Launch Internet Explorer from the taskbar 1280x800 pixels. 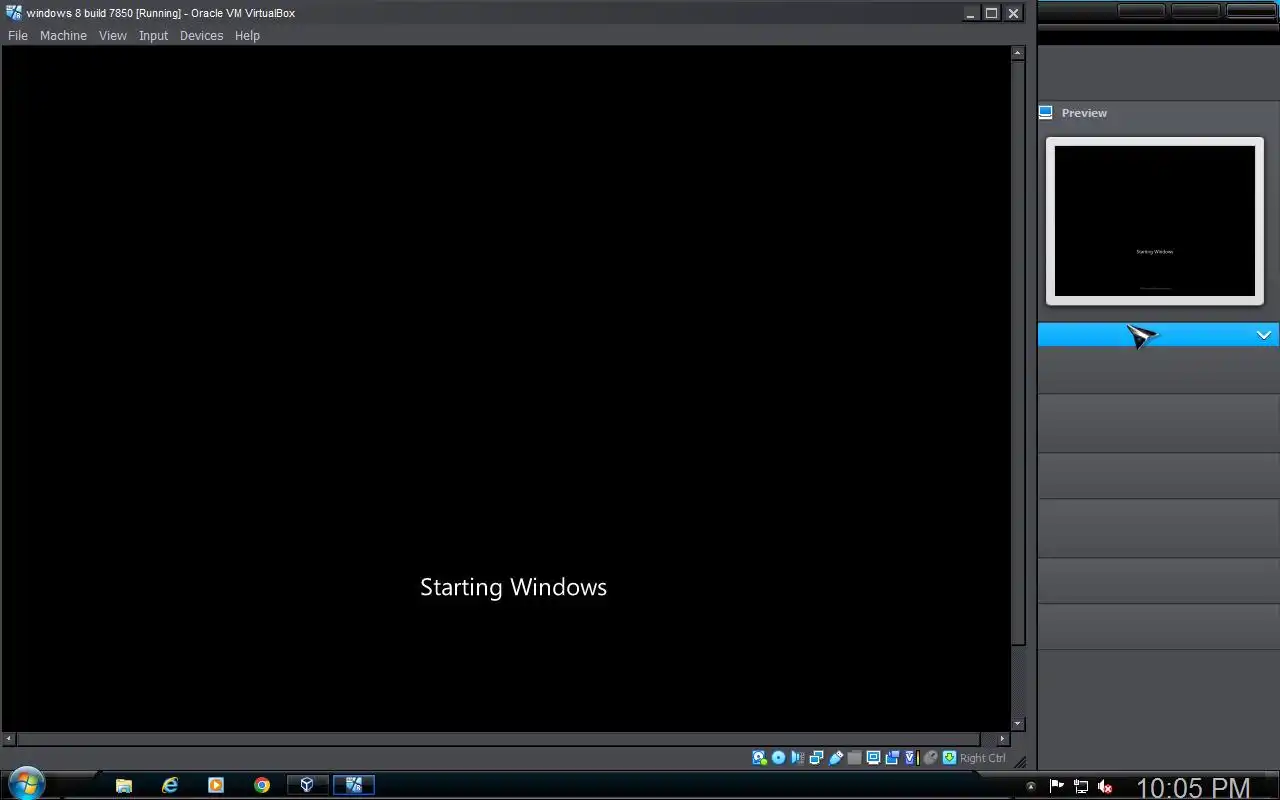pos(170,785)
